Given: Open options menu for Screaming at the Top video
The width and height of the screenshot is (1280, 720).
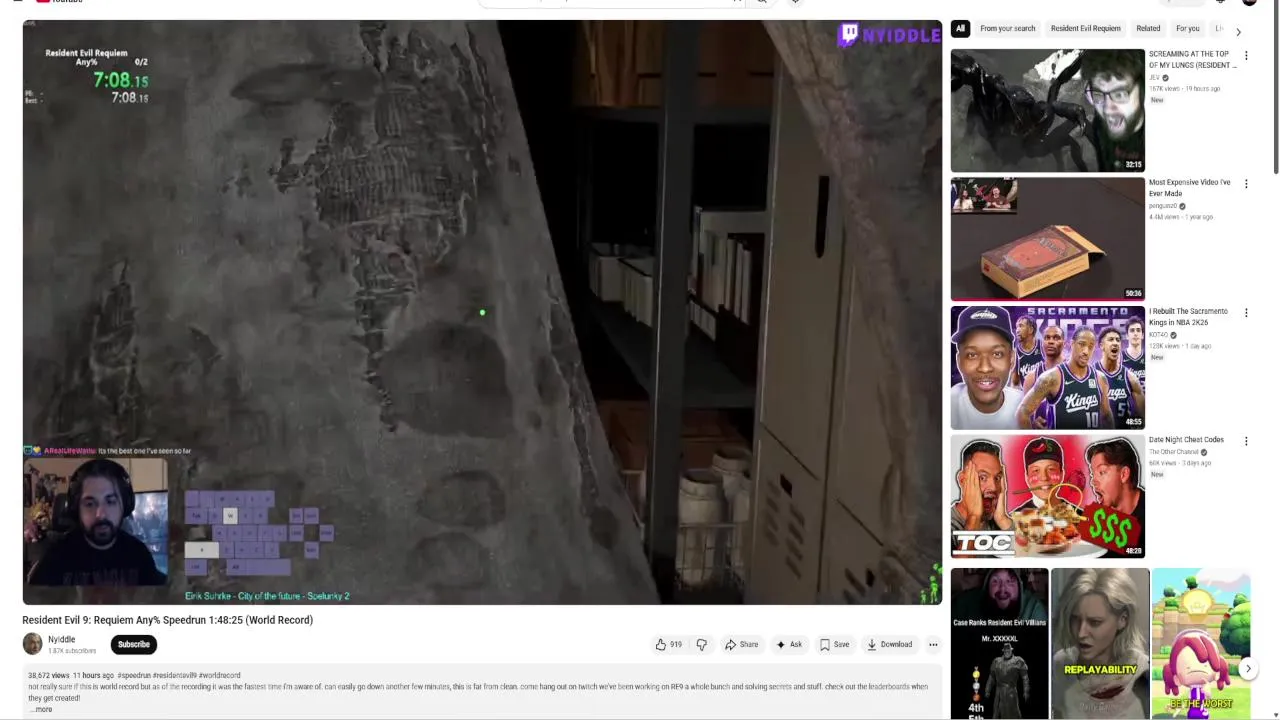Looking at the screenshot, I should tap(1246, 56).
